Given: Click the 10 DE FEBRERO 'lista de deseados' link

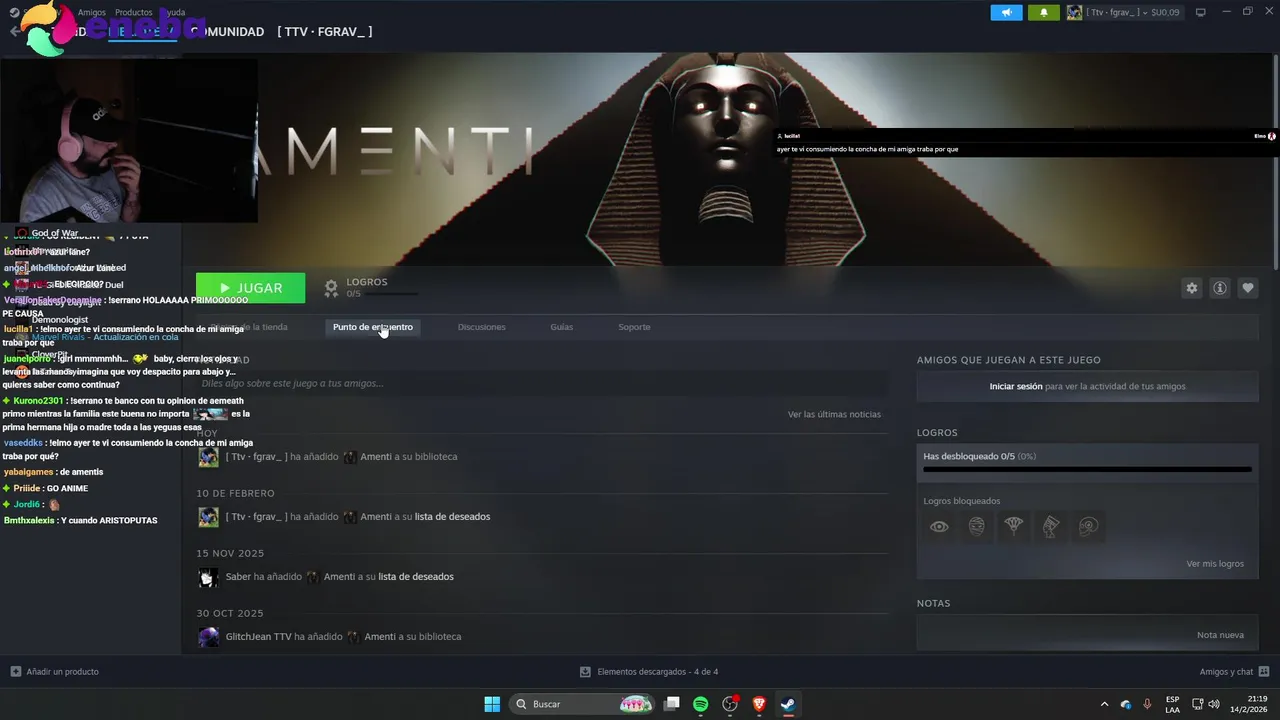Looking at the screenshot, I should (452, 517).
